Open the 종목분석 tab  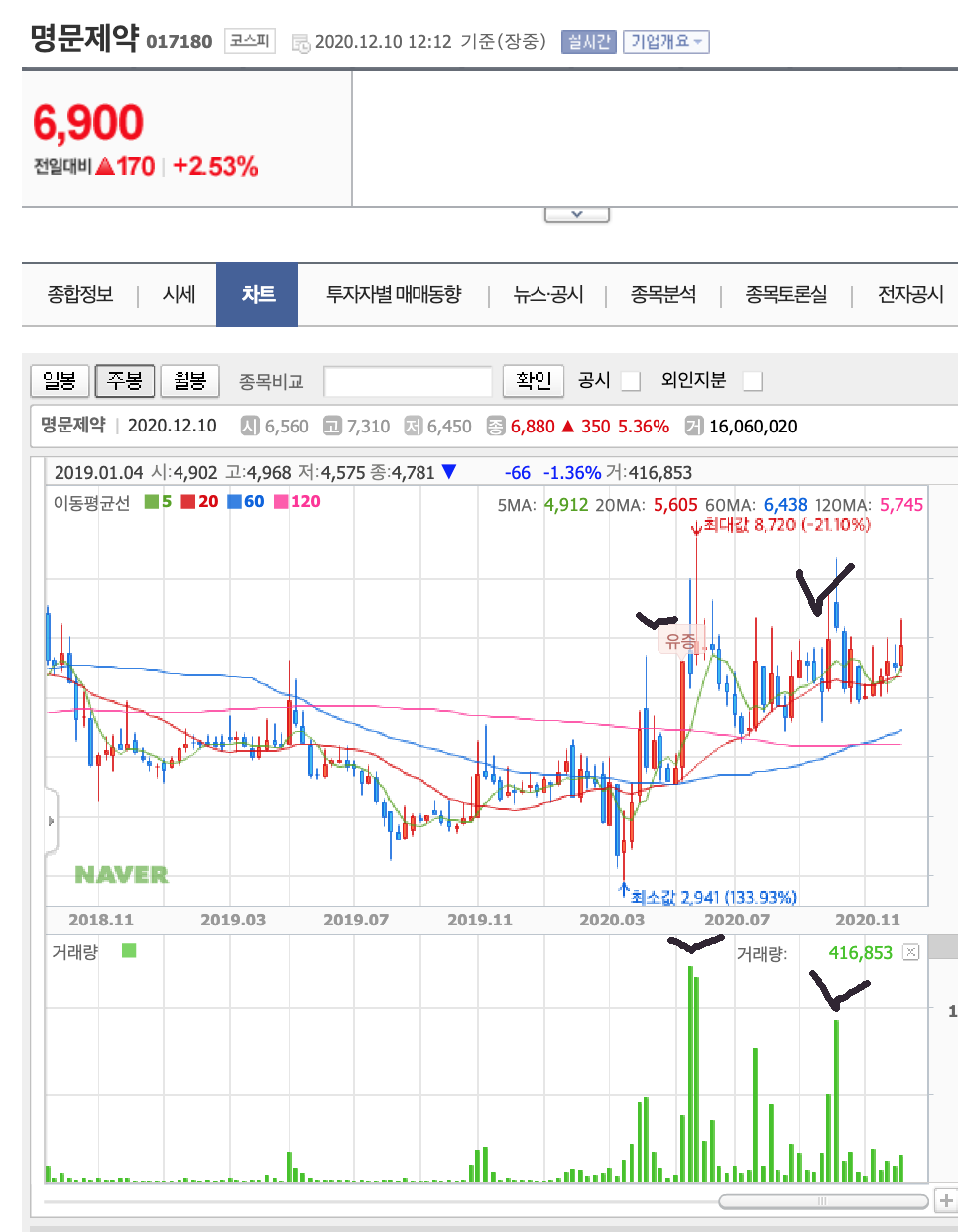coord(663,294)
